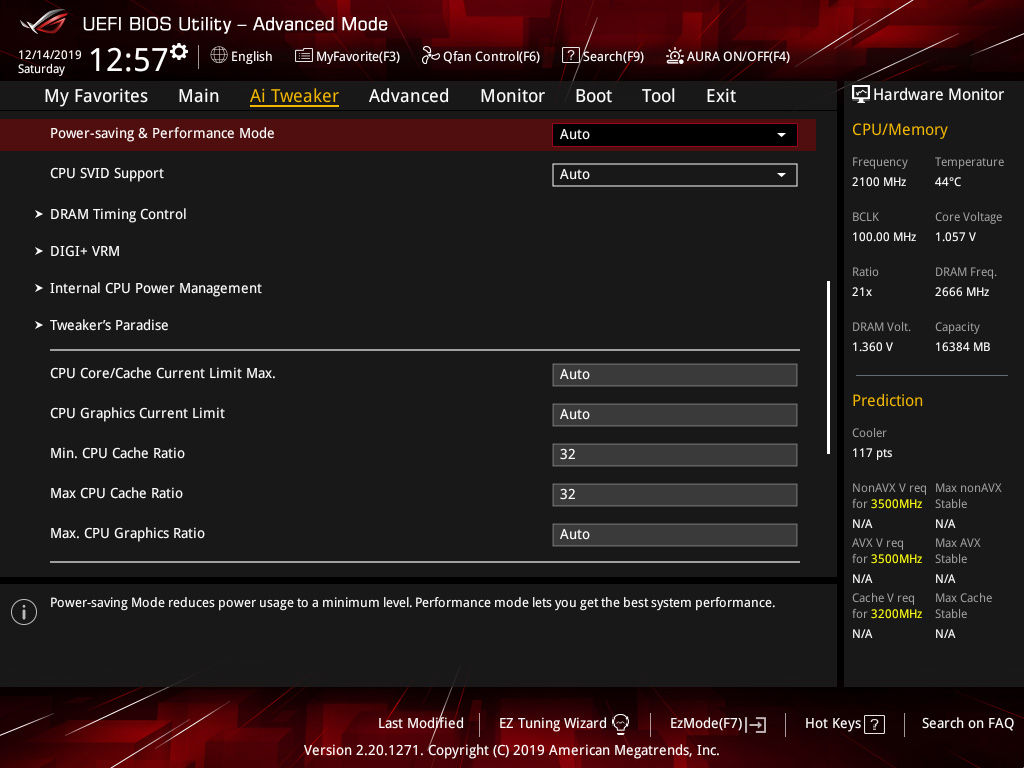The width and height of the screenshot is (1024, 768).
Task: Open Hot Keys help
Action: (845, 724)
